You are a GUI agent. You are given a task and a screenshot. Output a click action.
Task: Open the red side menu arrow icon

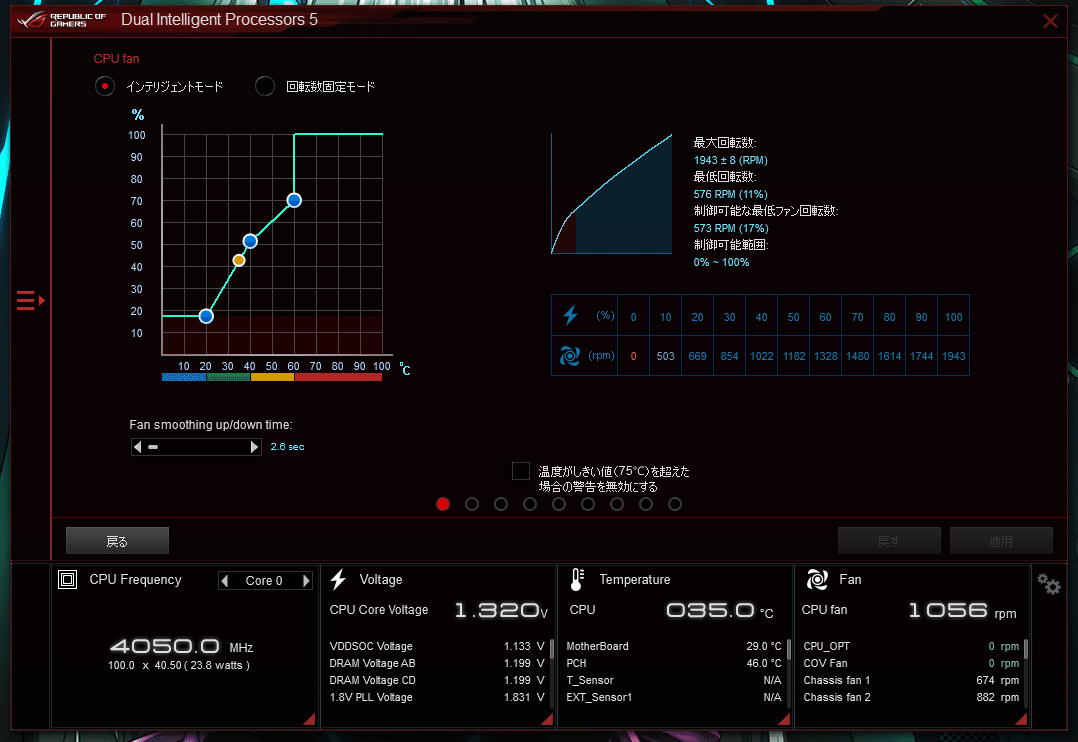pos(30,301)
